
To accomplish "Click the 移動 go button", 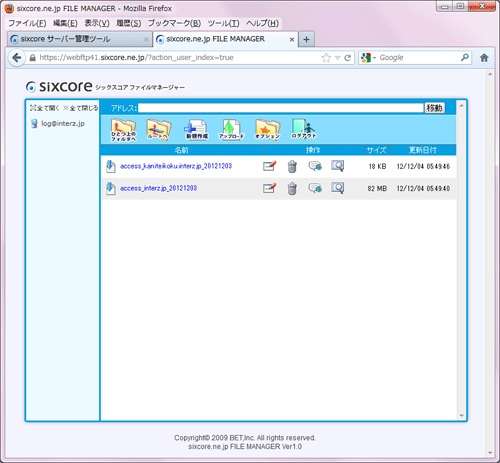I will tap(434, 108).
